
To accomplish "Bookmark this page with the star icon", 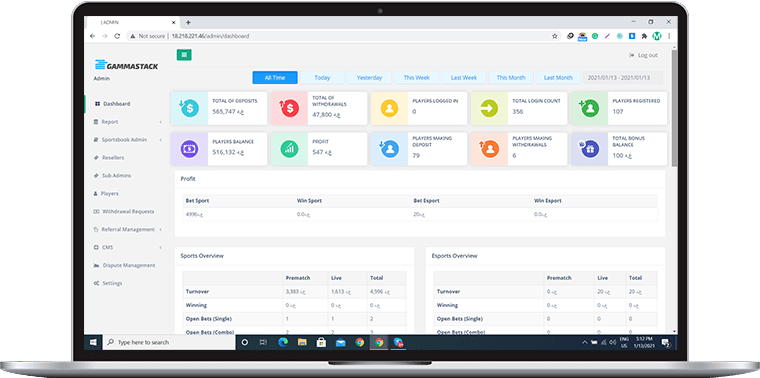I will 554,36.
